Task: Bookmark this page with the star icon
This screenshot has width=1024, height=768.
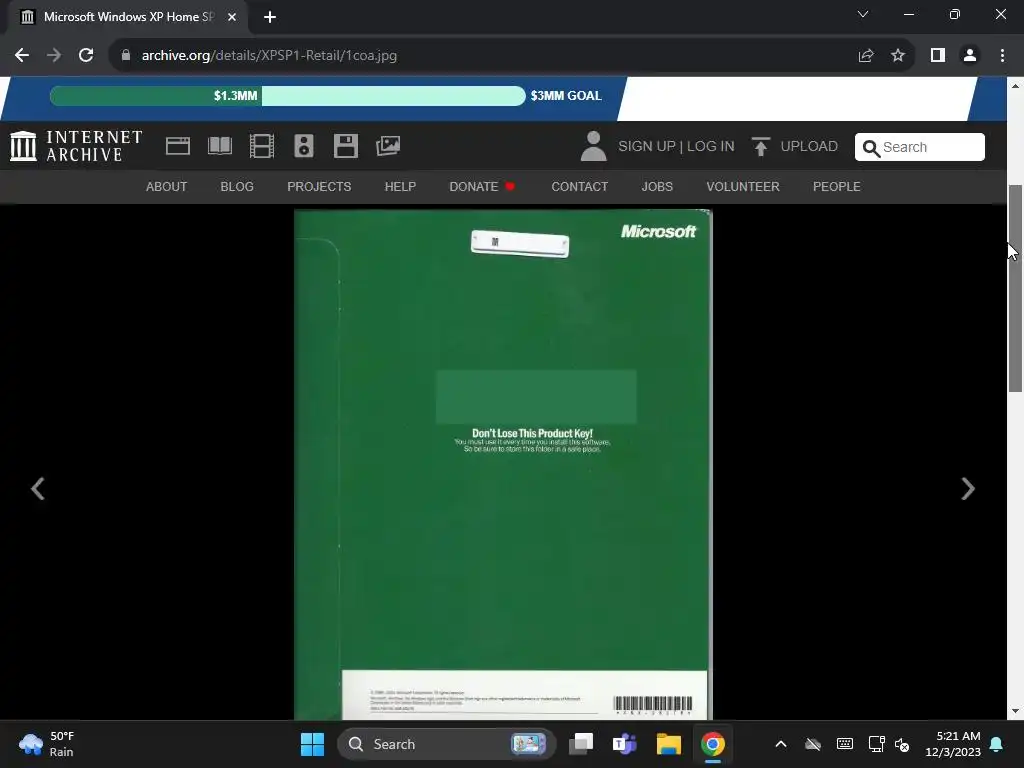Action: coord(898,56)
